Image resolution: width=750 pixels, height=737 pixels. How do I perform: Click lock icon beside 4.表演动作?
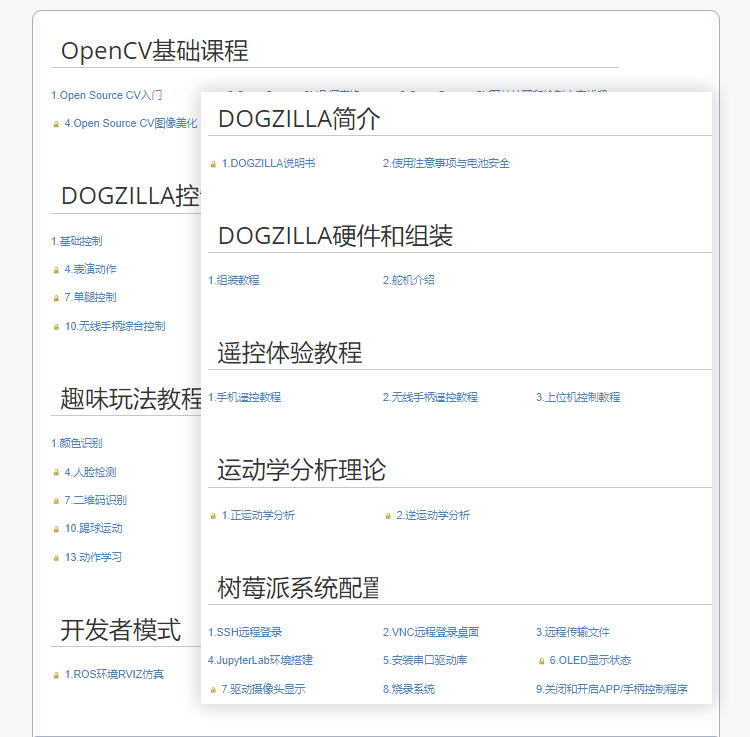(56, 270)
